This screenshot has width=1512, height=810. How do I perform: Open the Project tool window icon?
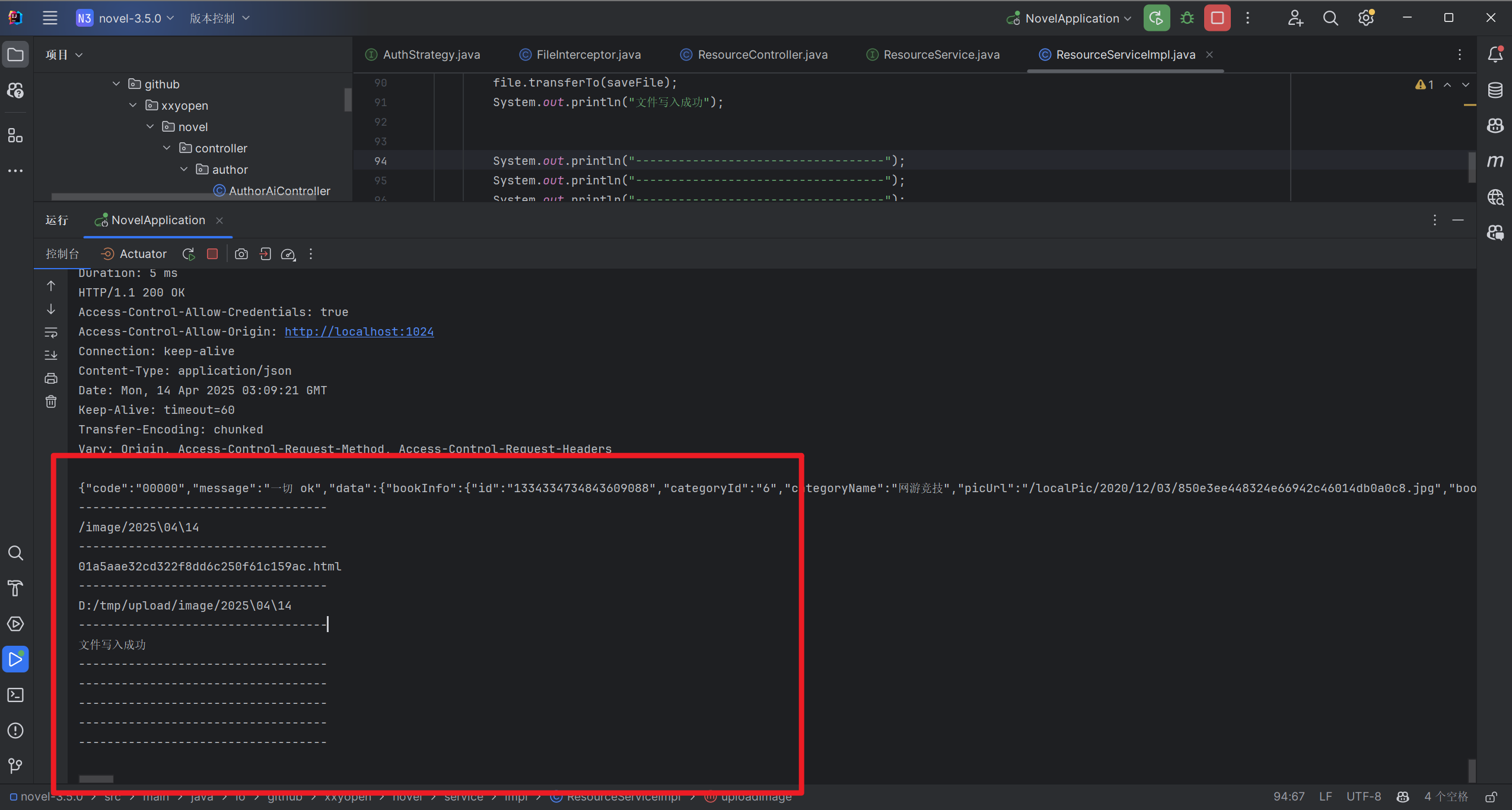(x=15, y=55)
